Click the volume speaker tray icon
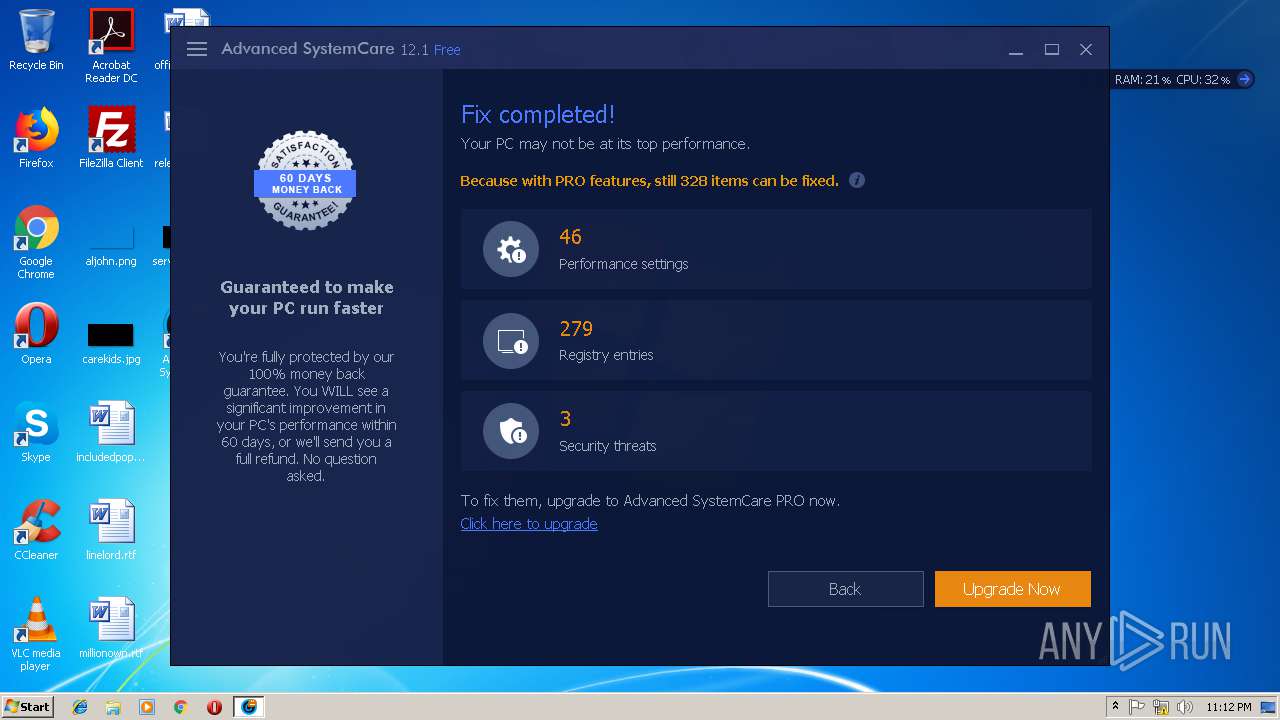 coord(1185,707)
